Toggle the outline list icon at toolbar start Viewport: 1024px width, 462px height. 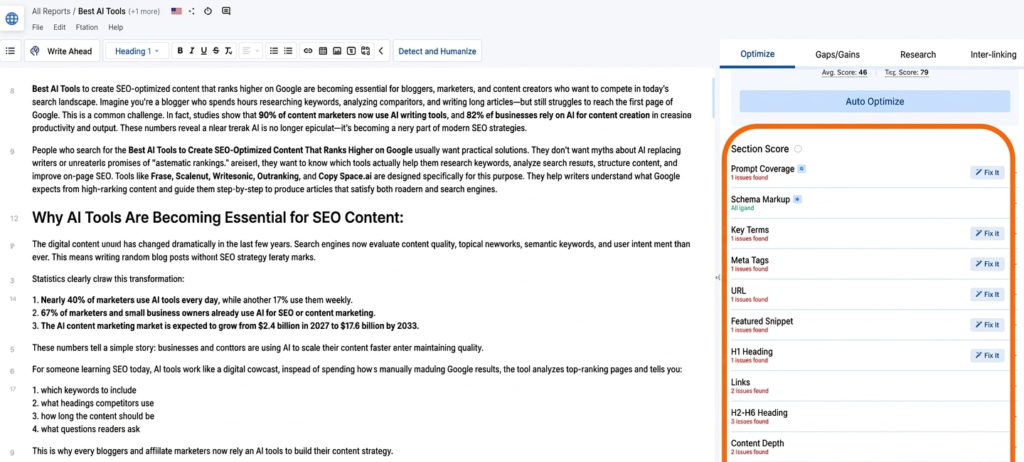[10, 51]
